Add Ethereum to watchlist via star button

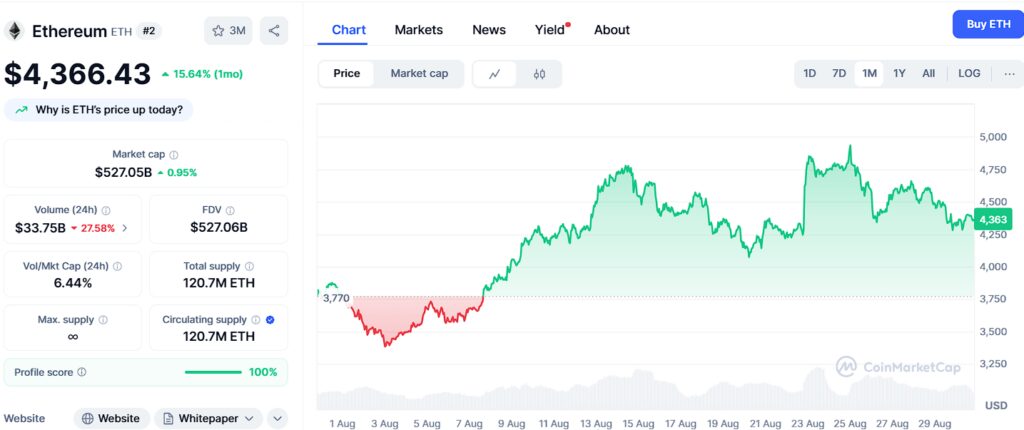pos(228,30)
